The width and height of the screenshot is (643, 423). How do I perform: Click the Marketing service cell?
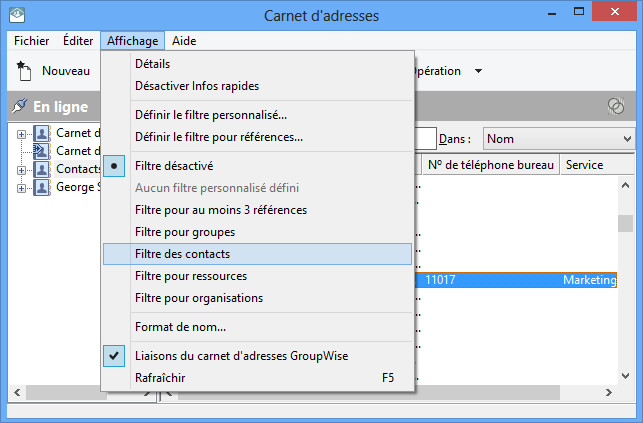590,280
